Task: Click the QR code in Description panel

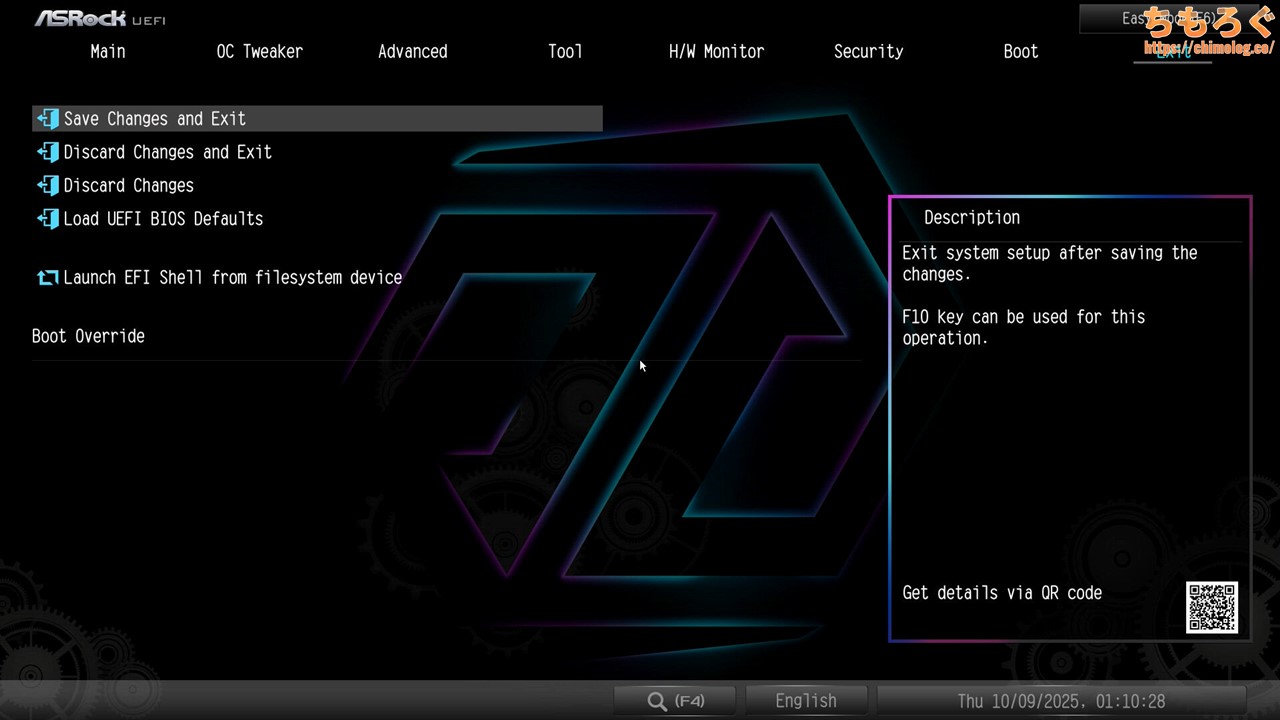Action: tap(1212, 607)
